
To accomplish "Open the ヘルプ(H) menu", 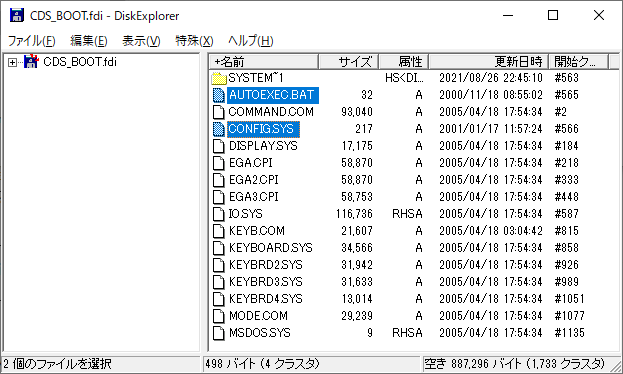I will point(250,41).
